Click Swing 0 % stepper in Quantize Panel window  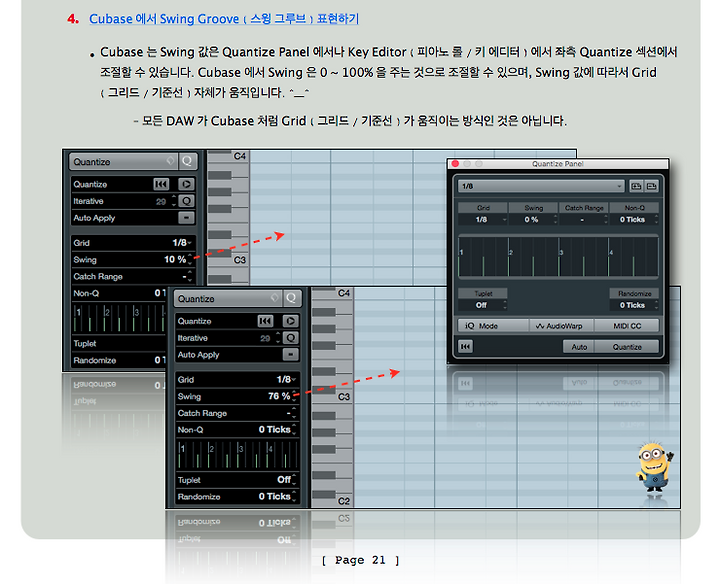556,219
